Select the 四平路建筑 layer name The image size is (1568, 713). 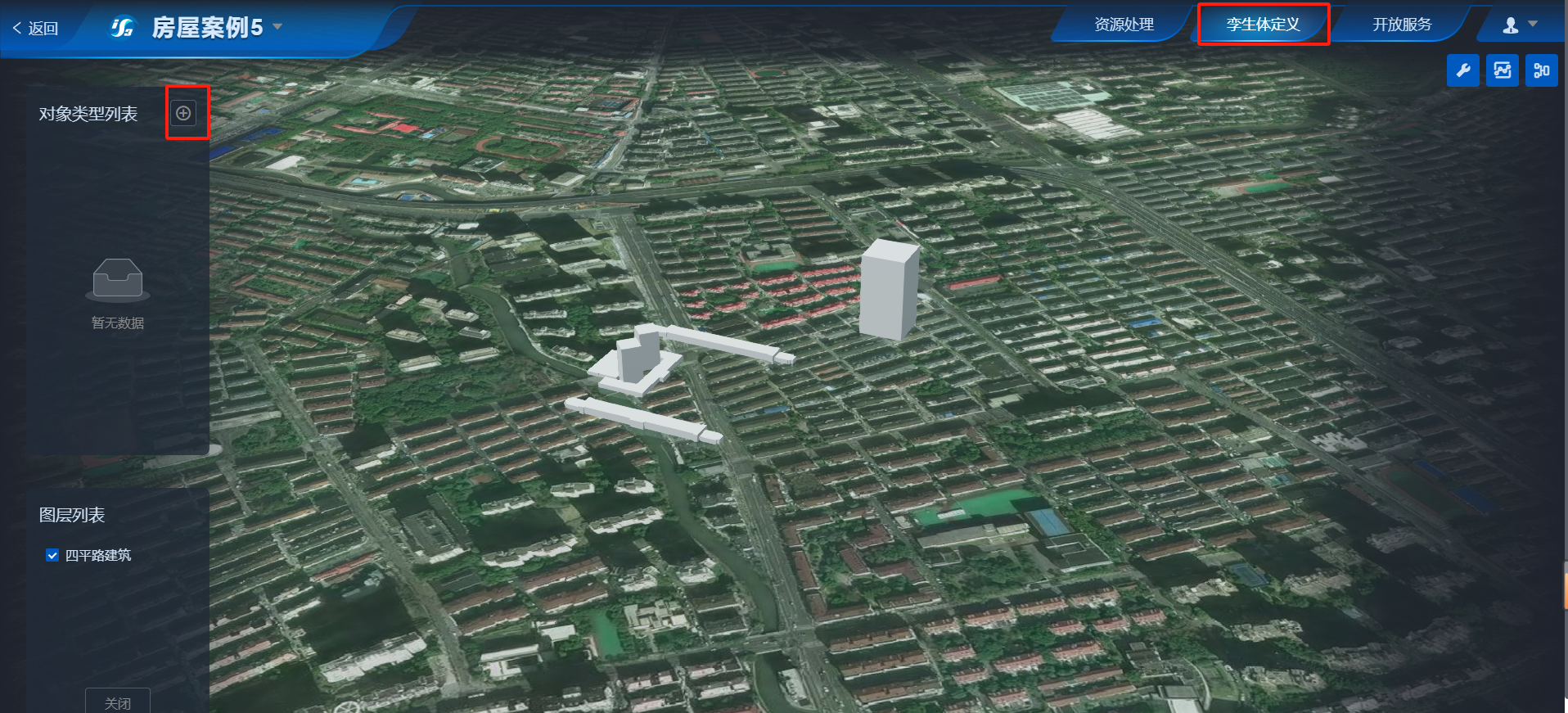point(98,555)
